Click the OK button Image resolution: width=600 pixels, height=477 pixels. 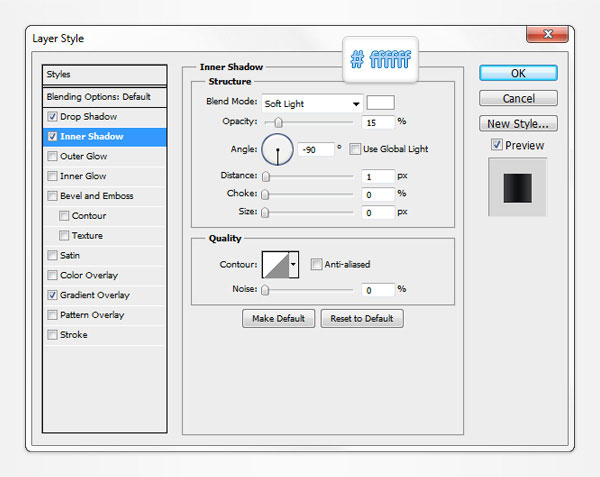pyautogui.click(x=518, y=73)
